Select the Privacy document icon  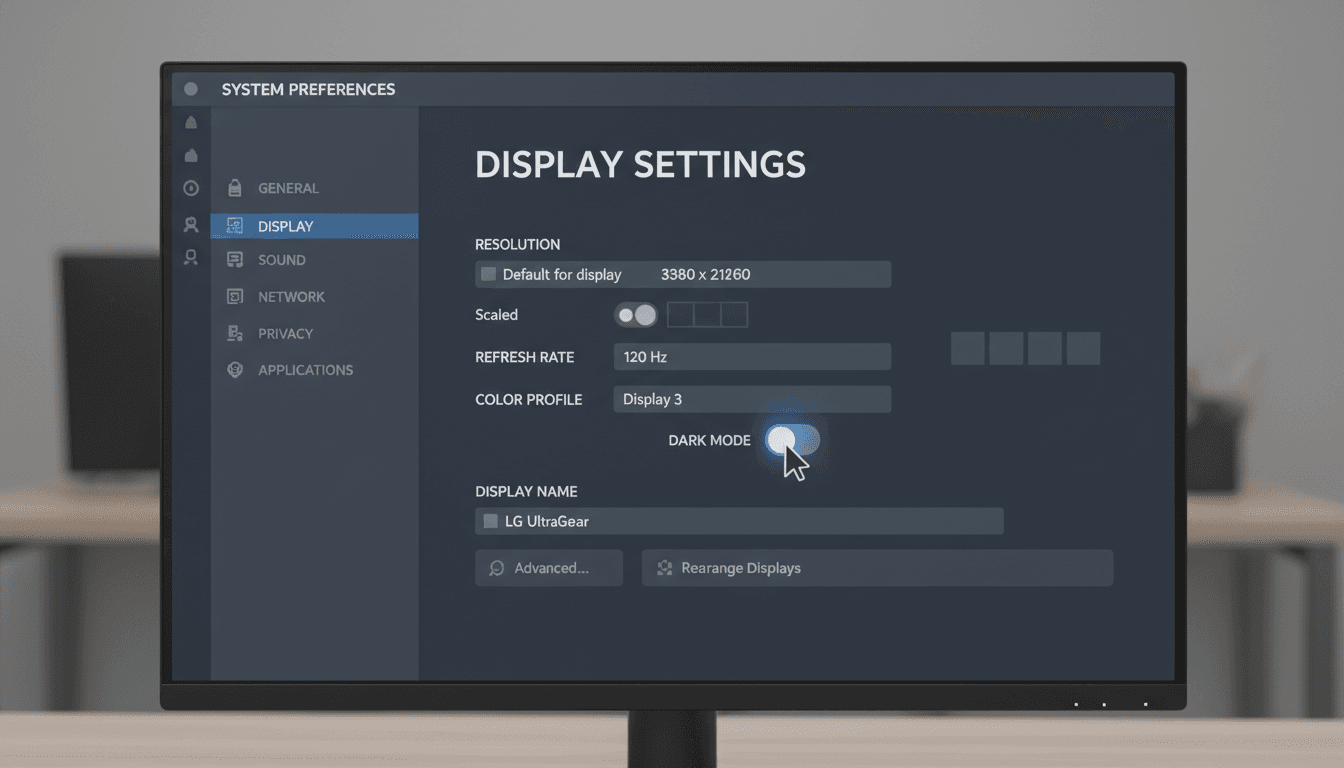pyautogui.click(x=234, y=333)
